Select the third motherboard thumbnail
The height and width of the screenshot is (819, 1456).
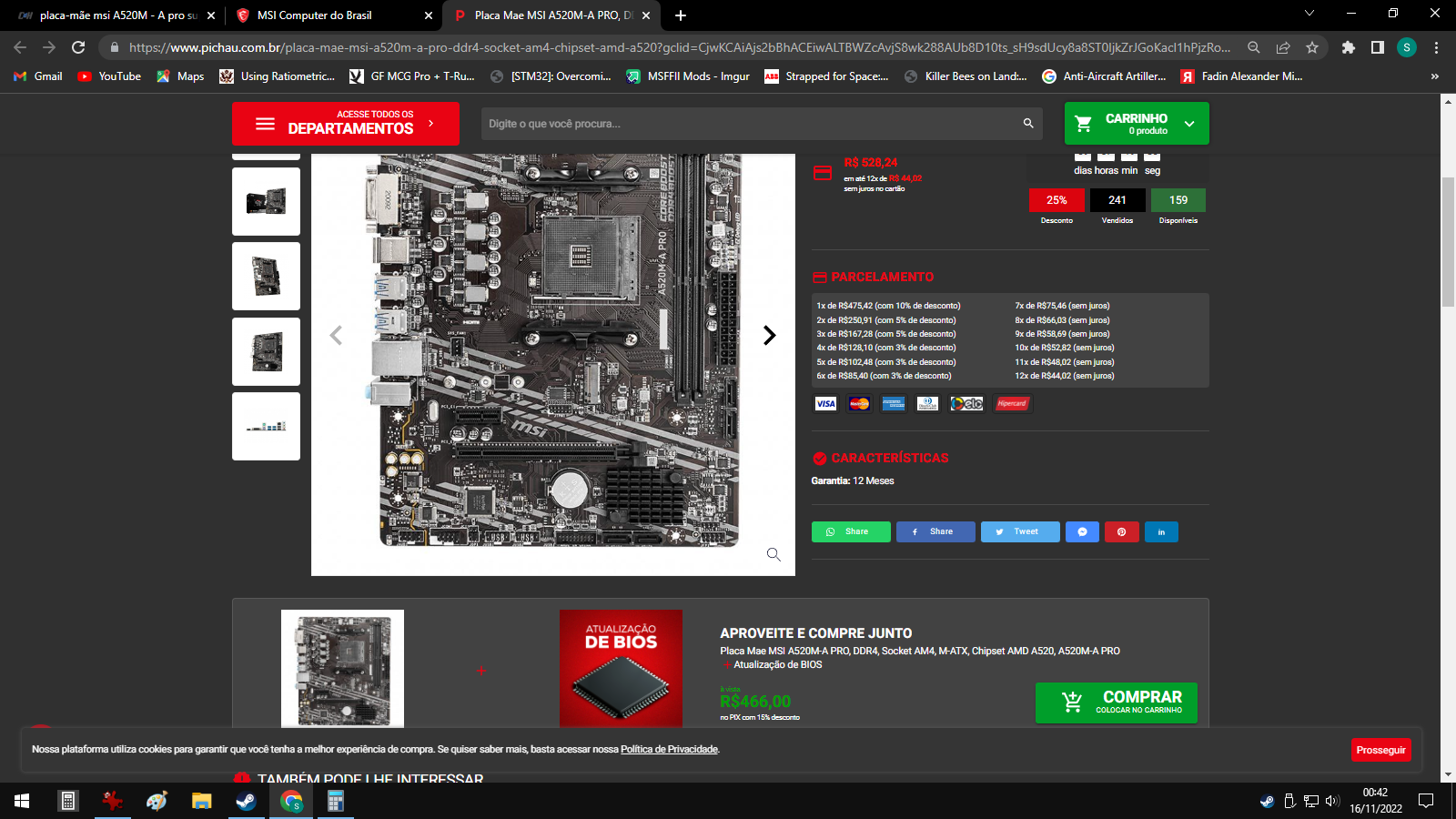tap(266, 351)
